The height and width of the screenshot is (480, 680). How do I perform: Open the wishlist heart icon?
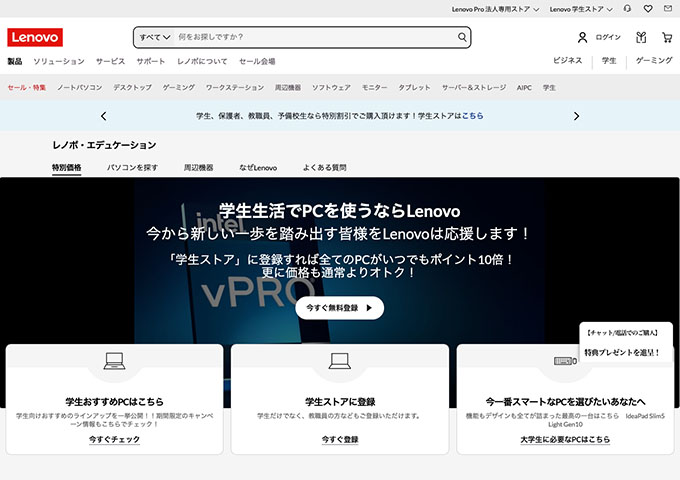click(x=648, y=9)
